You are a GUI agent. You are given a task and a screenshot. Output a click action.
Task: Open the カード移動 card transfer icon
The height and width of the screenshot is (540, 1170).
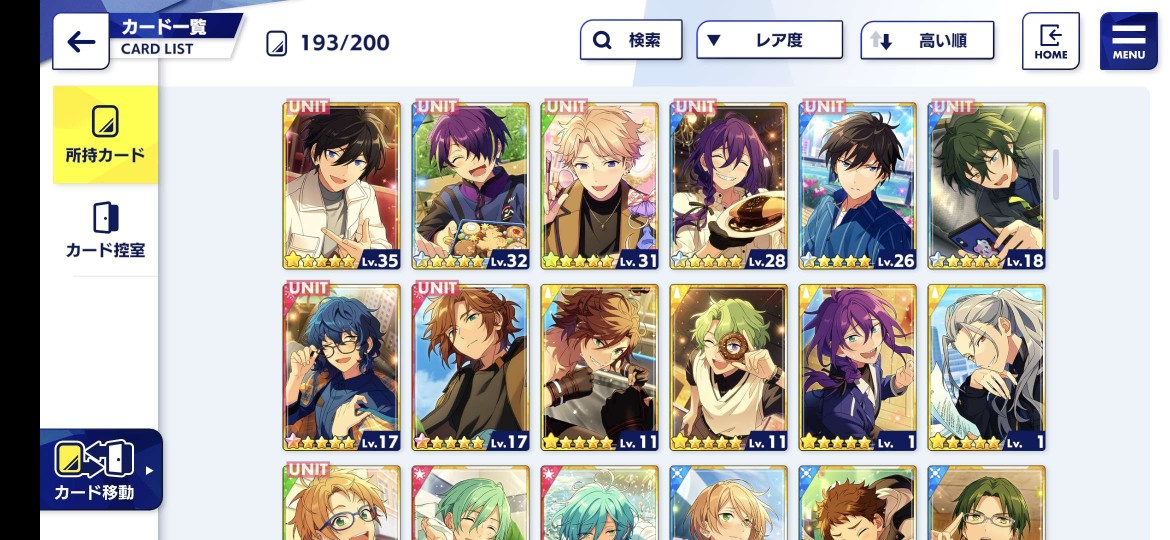pos(95,459)
